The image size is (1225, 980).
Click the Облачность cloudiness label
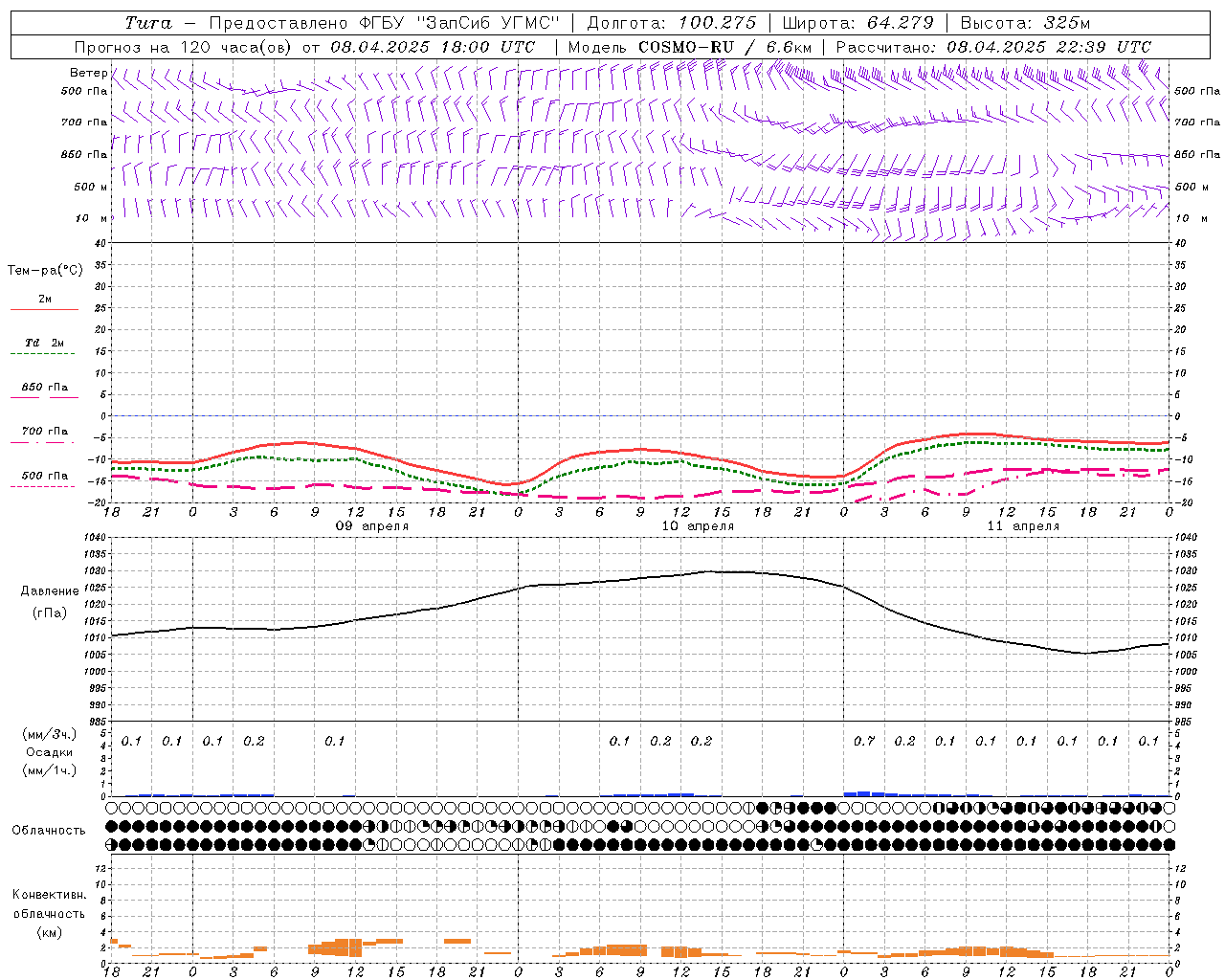49,831
